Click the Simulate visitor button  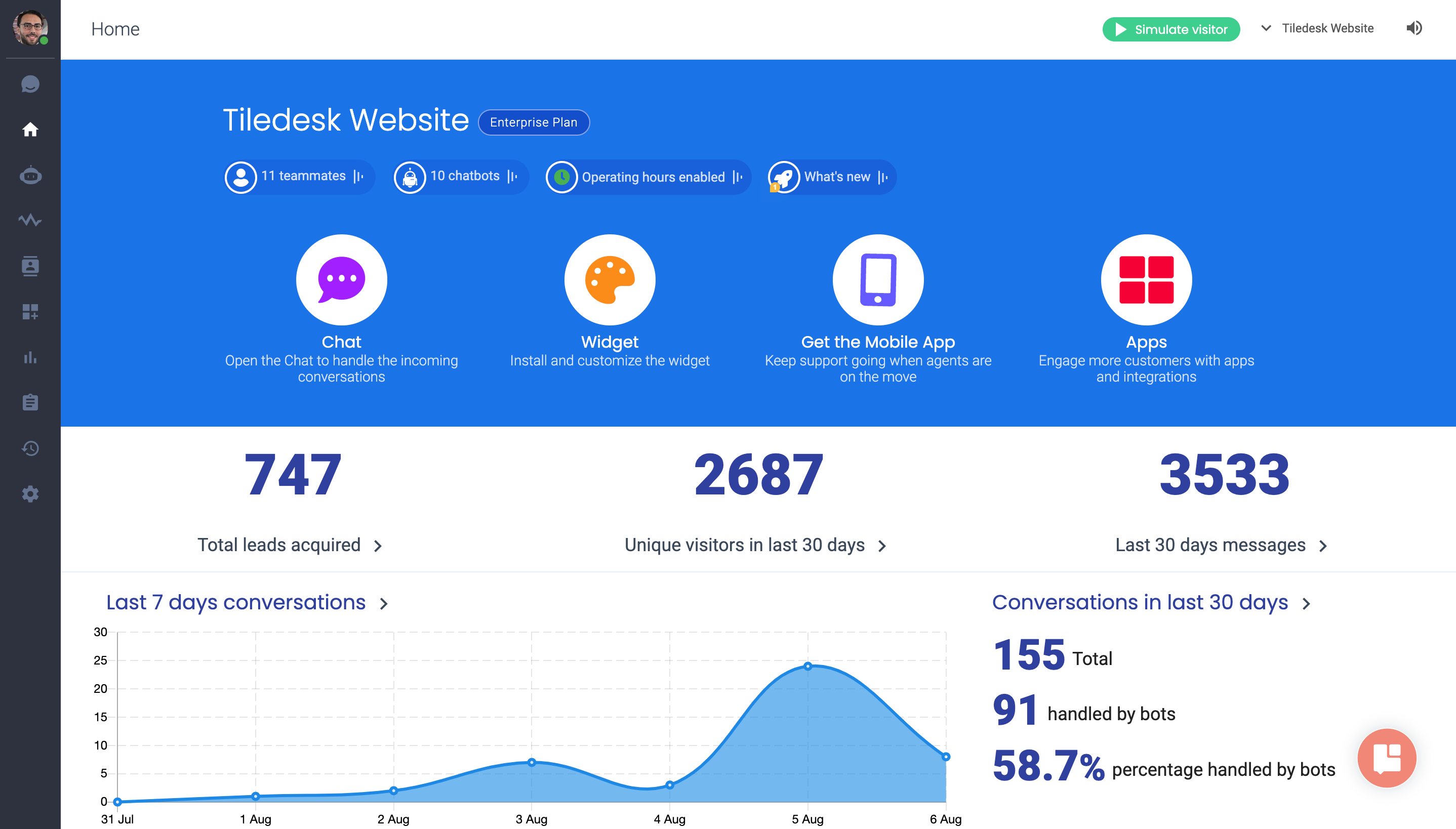coord(1170,29)
